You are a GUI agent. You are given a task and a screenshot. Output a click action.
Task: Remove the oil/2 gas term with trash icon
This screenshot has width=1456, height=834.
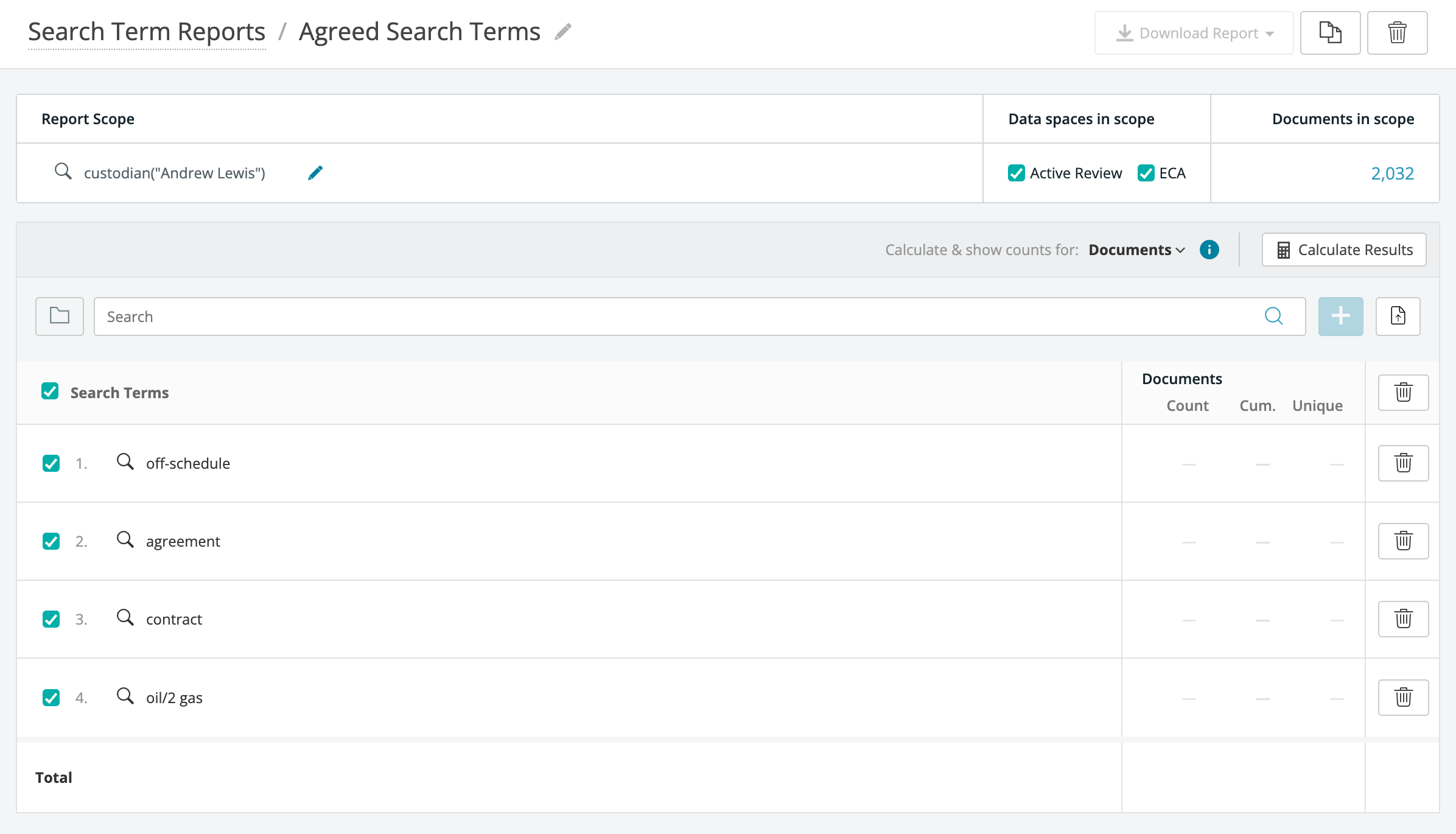pyautogui.click(x=1403, y=697)
